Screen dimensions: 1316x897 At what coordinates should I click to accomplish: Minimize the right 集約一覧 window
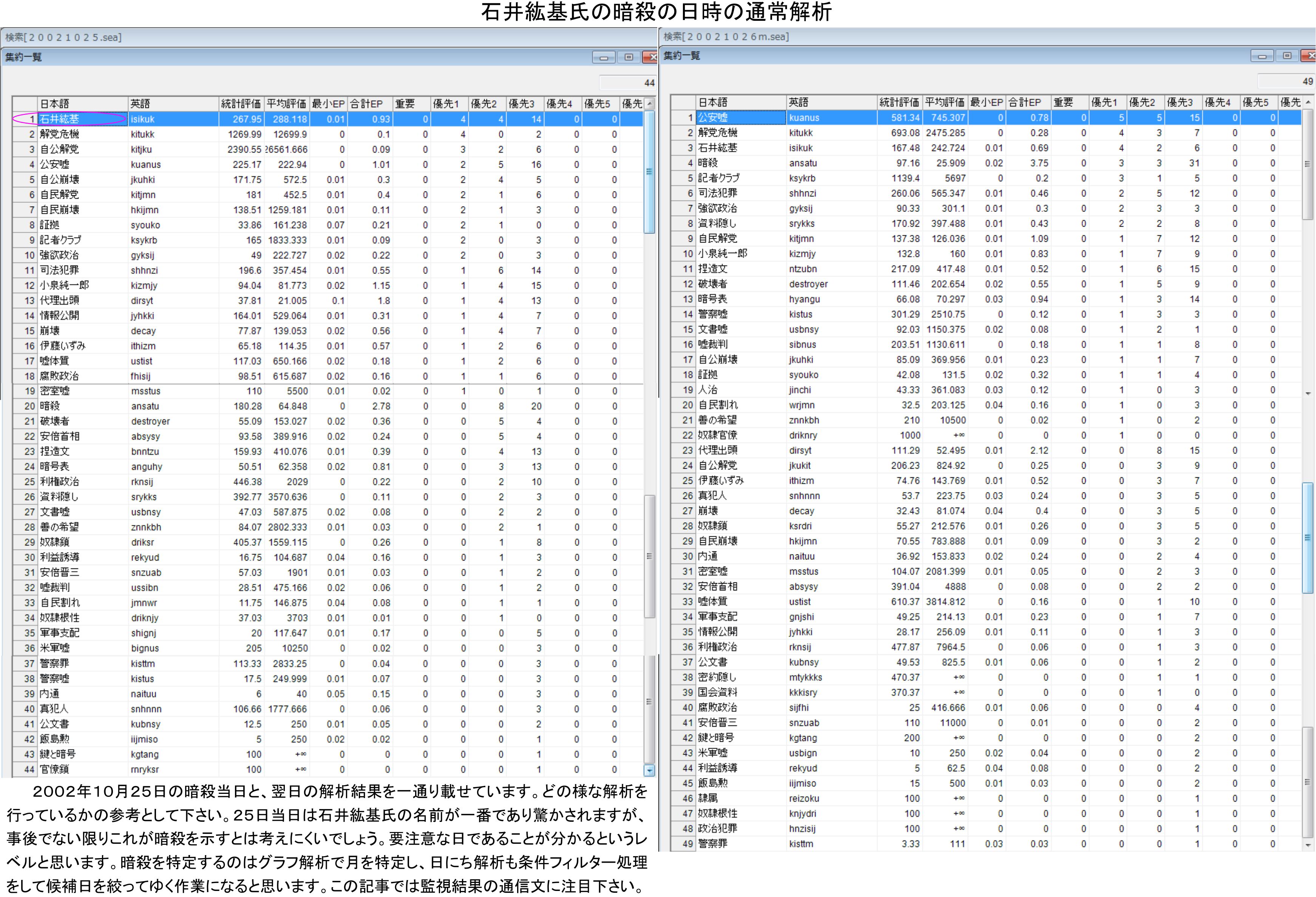(x=1262, y=56)
